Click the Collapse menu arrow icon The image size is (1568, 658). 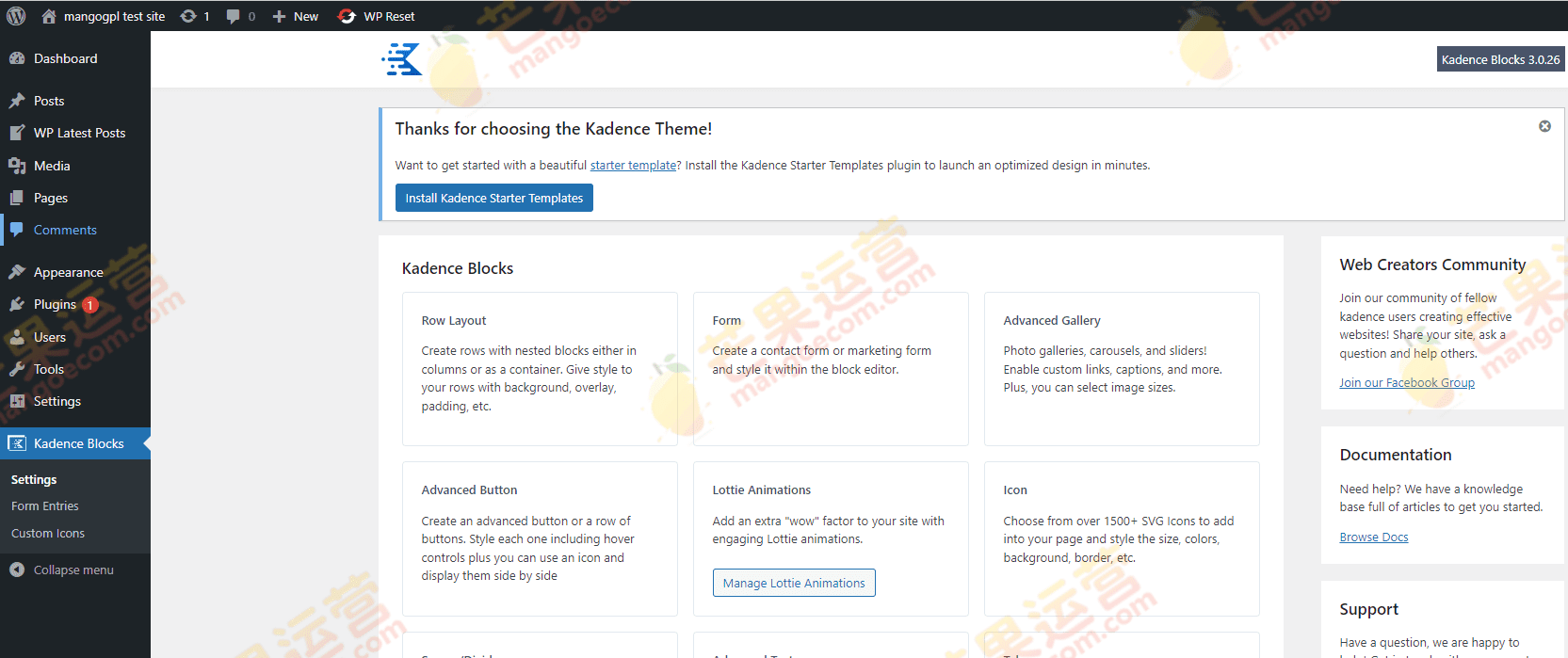17,570
